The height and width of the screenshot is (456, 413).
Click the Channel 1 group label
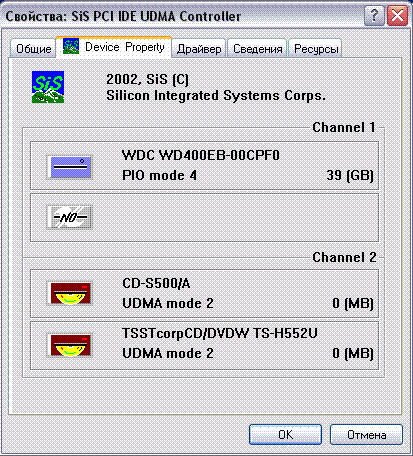tap(344, 127)
